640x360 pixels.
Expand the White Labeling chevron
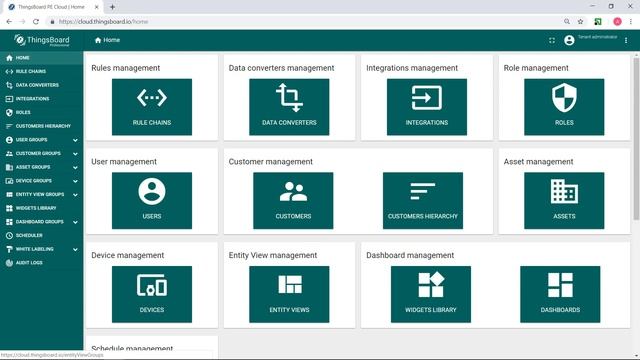[x=75, y=249]
